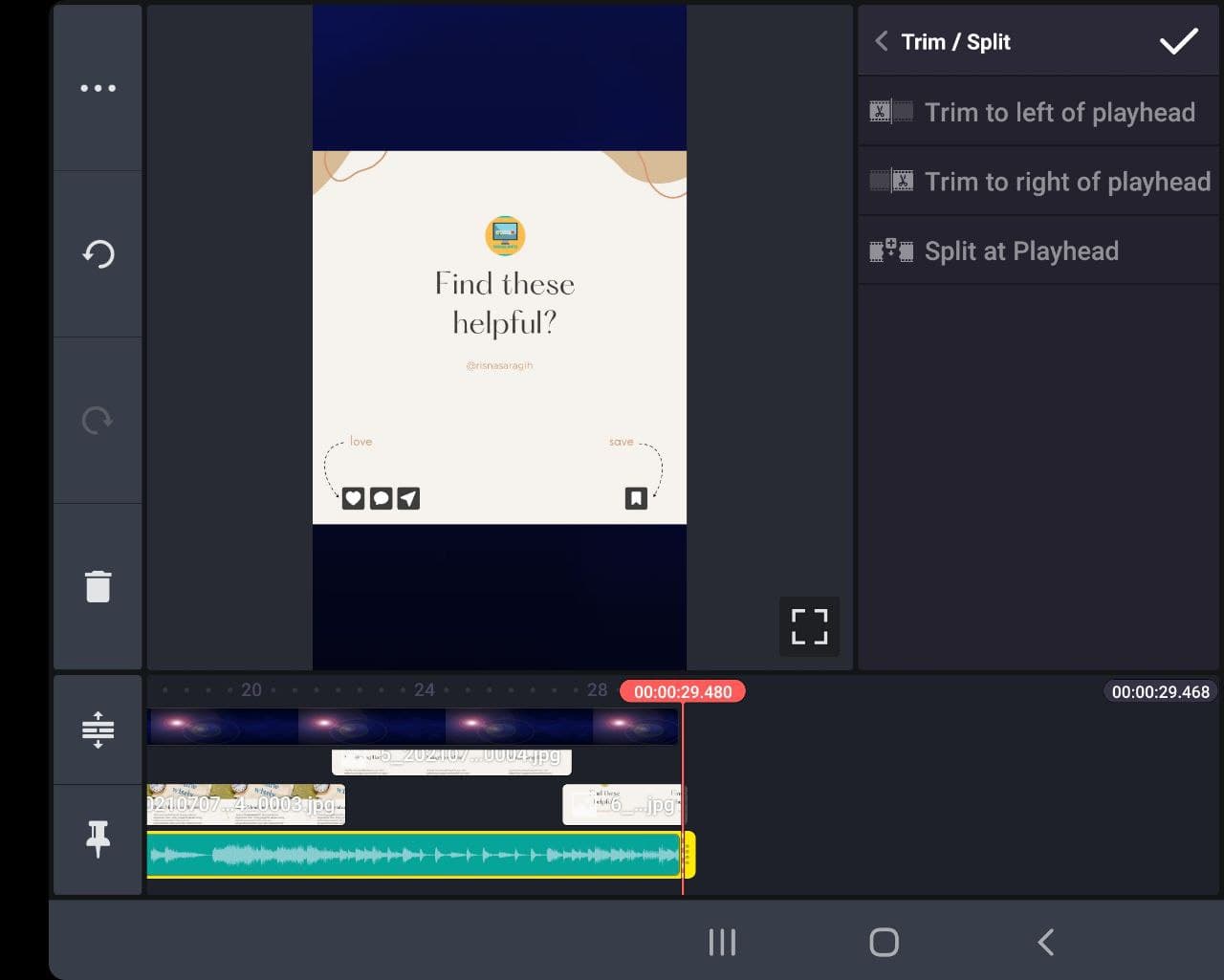
Task: Pin the selected audio clip
Action: [x=97, y=839]
